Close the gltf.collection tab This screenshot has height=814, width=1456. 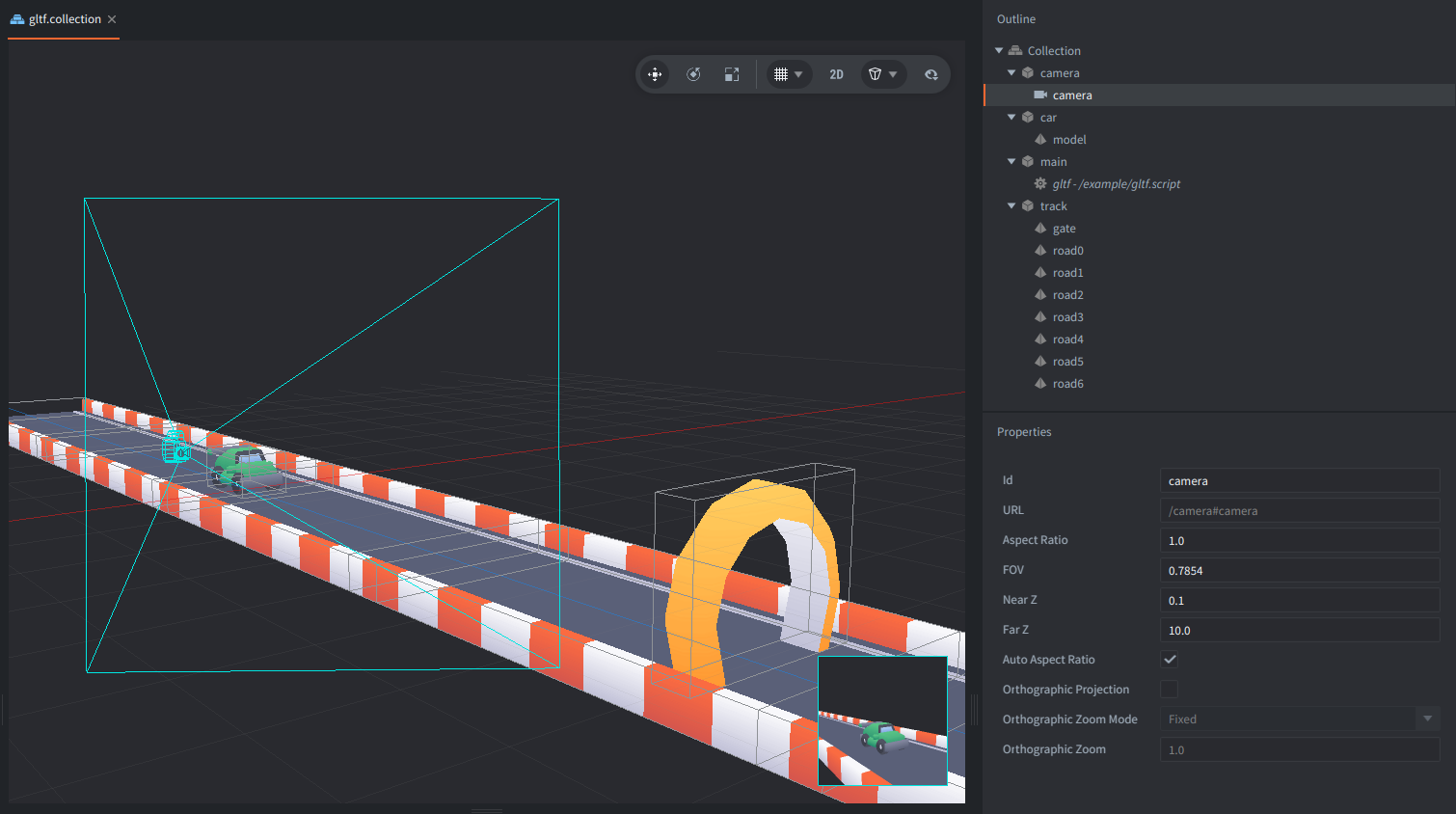pyautogui.click(x=112, y=19)
